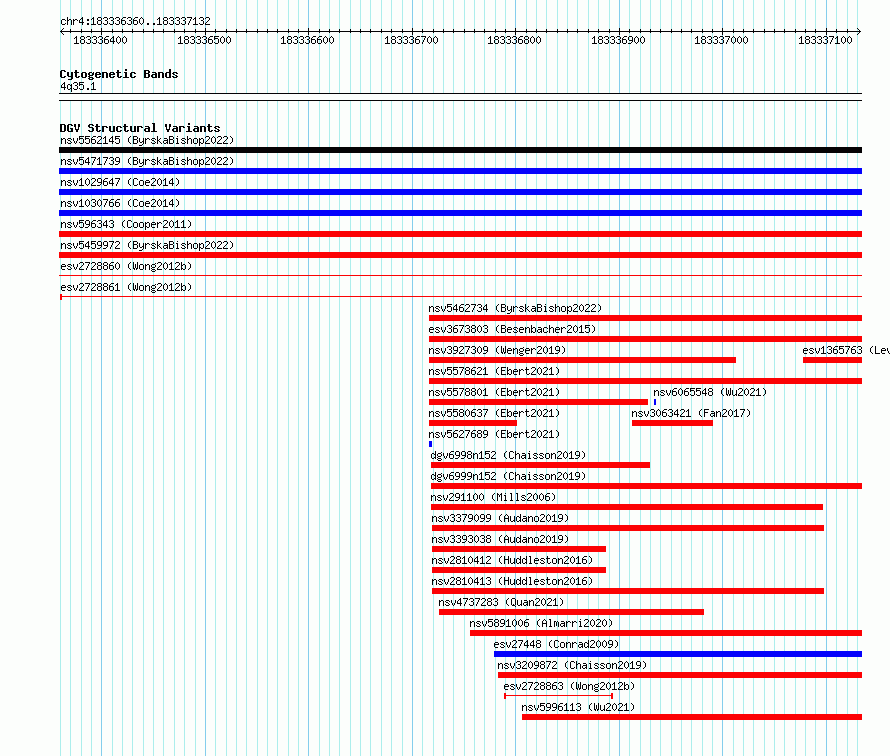The width and height of the screenshot is (890, 756).
Task: Click the red dgv6998n152 variant bar
Action: (x=540, y=465)
